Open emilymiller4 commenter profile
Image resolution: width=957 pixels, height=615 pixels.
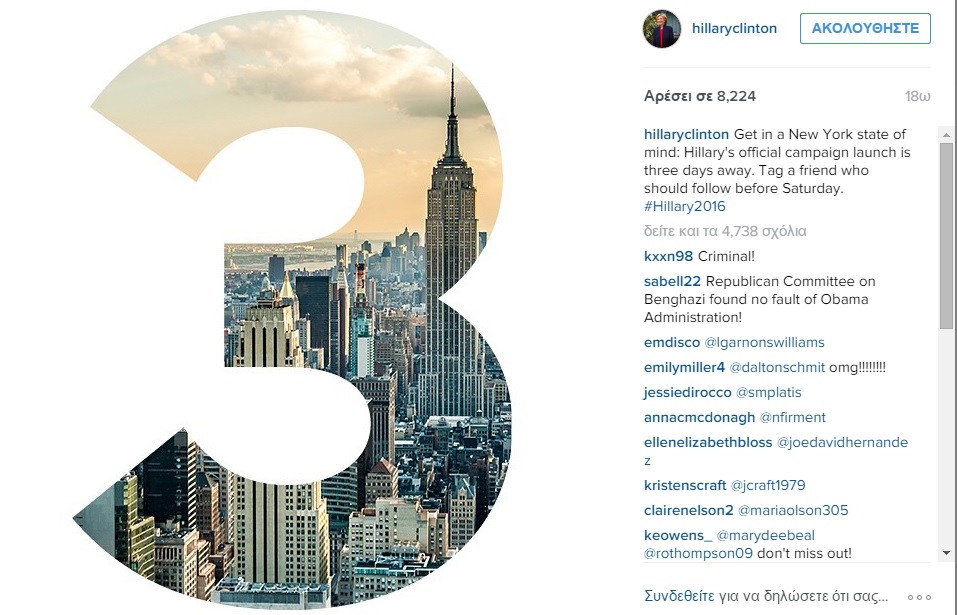pos(684,367)
